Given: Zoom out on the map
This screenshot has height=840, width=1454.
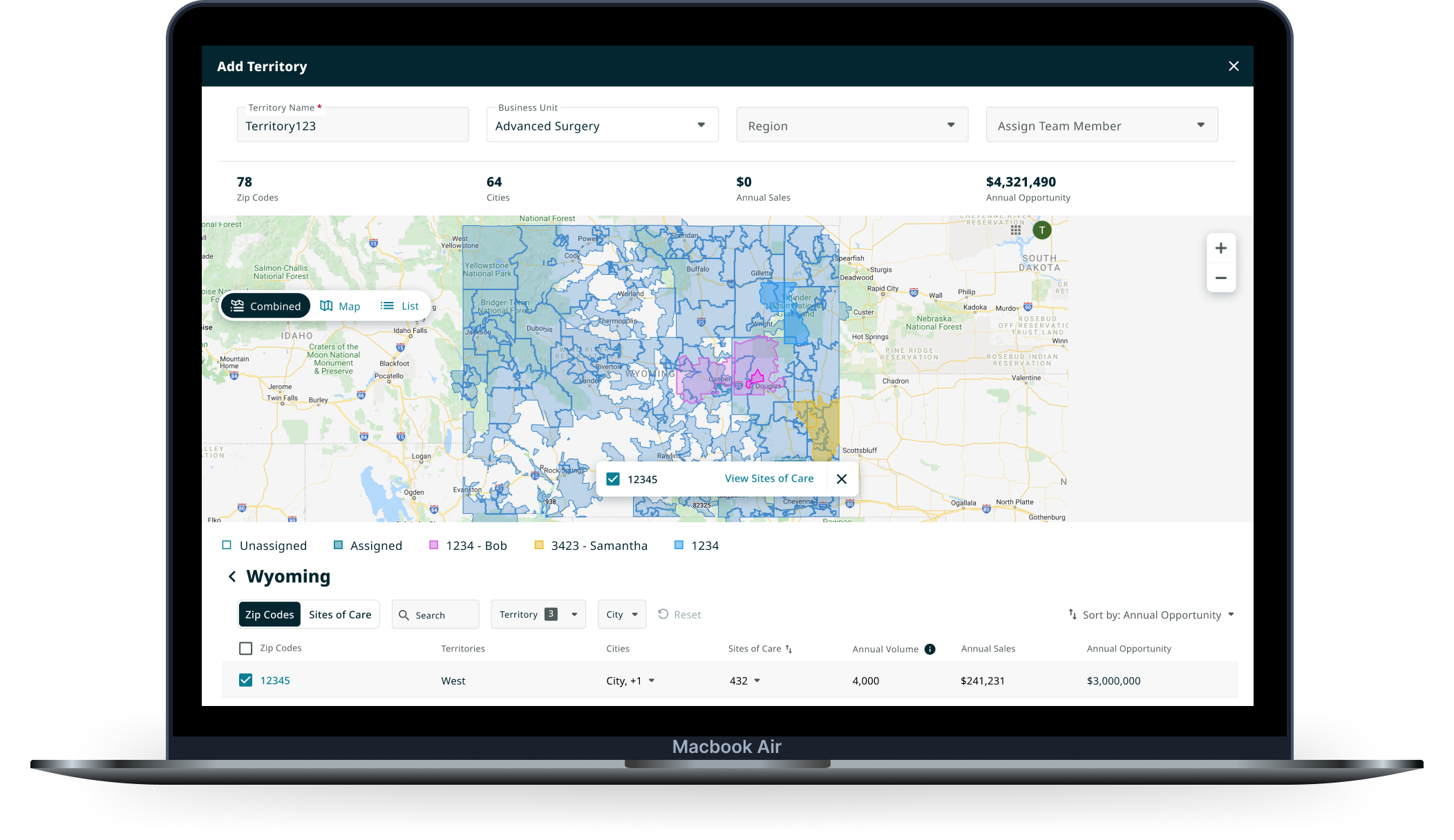Looking at the screenshot, I should click(x=1221, y=278).
